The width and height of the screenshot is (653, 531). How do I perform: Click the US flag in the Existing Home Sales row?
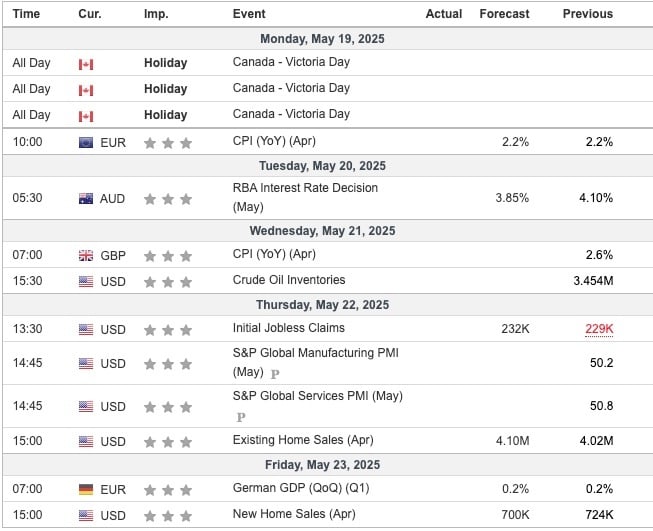coord(86,441)
